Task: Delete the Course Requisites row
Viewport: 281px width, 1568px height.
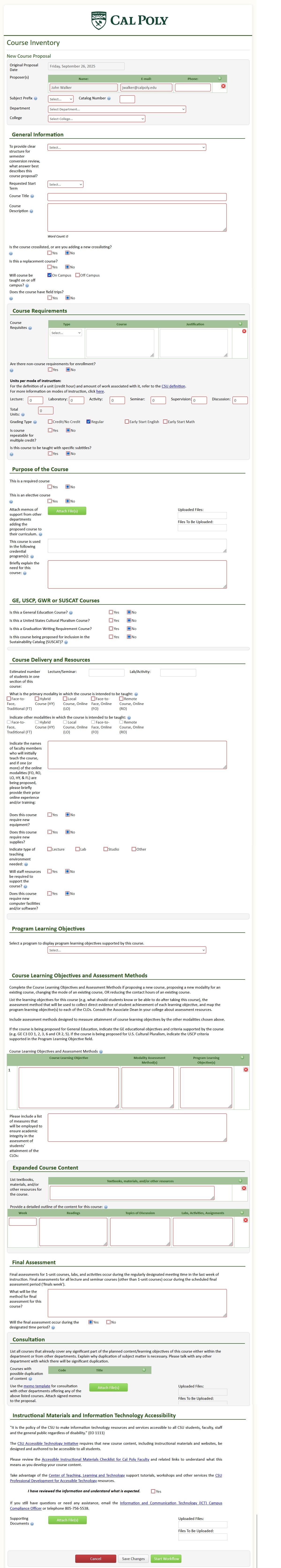Action: click(244, 331)
